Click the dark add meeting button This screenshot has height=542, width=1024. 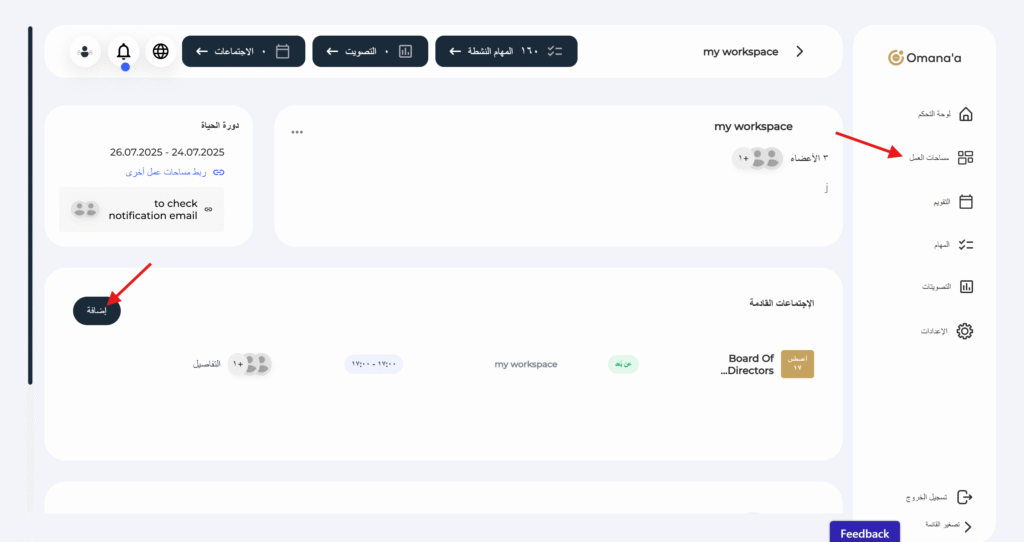point(97,311)
